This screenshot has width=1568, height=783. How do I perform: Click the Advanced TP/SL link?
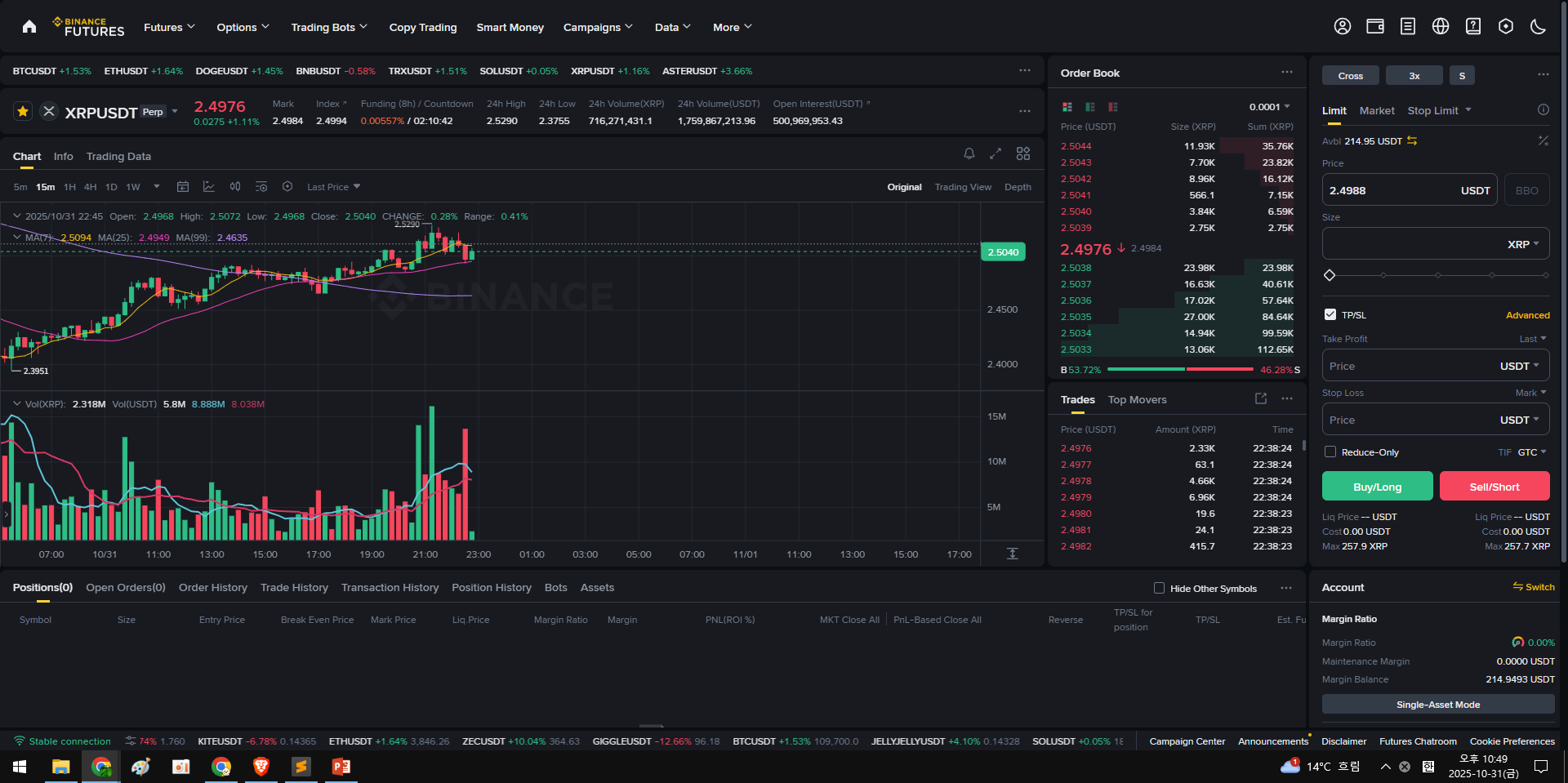pyautogui.click(x=1528, y=315)
